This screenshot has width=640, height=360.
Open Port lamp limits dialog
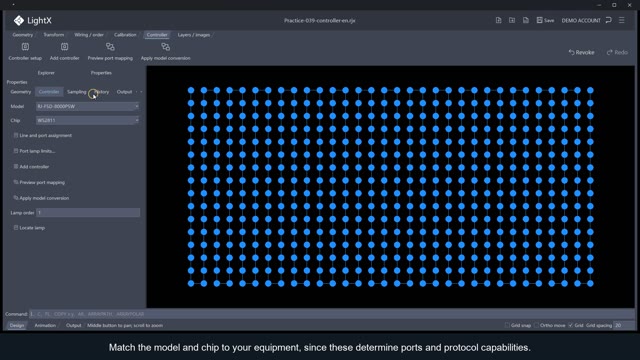click(x=34, y=151)
